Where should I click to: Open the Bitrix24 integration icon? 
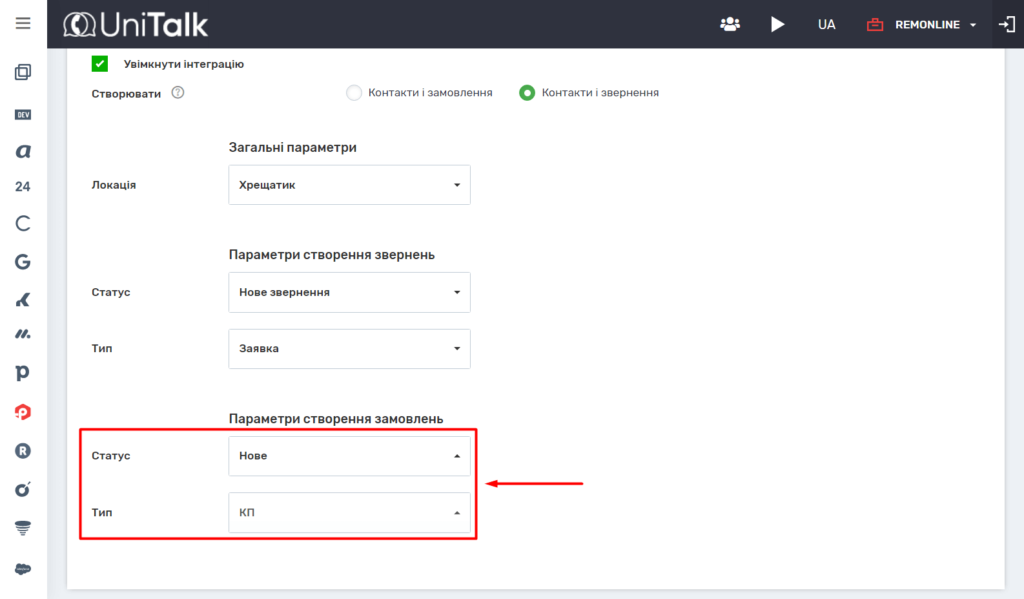pos(23,186)
